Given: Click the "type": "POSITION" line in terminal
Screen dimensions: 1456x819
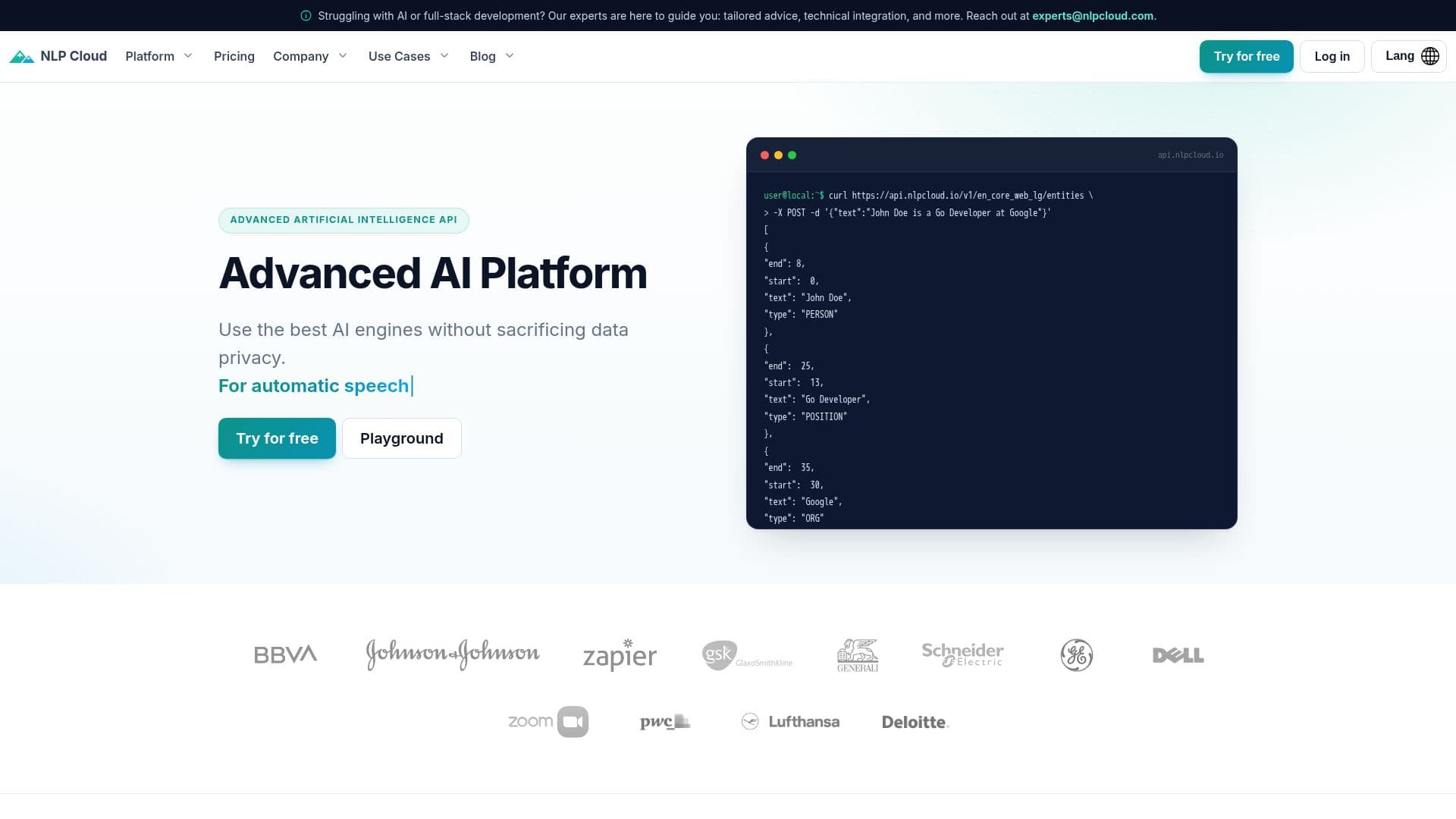Looking at the screenshot, I should pos(805,417).
